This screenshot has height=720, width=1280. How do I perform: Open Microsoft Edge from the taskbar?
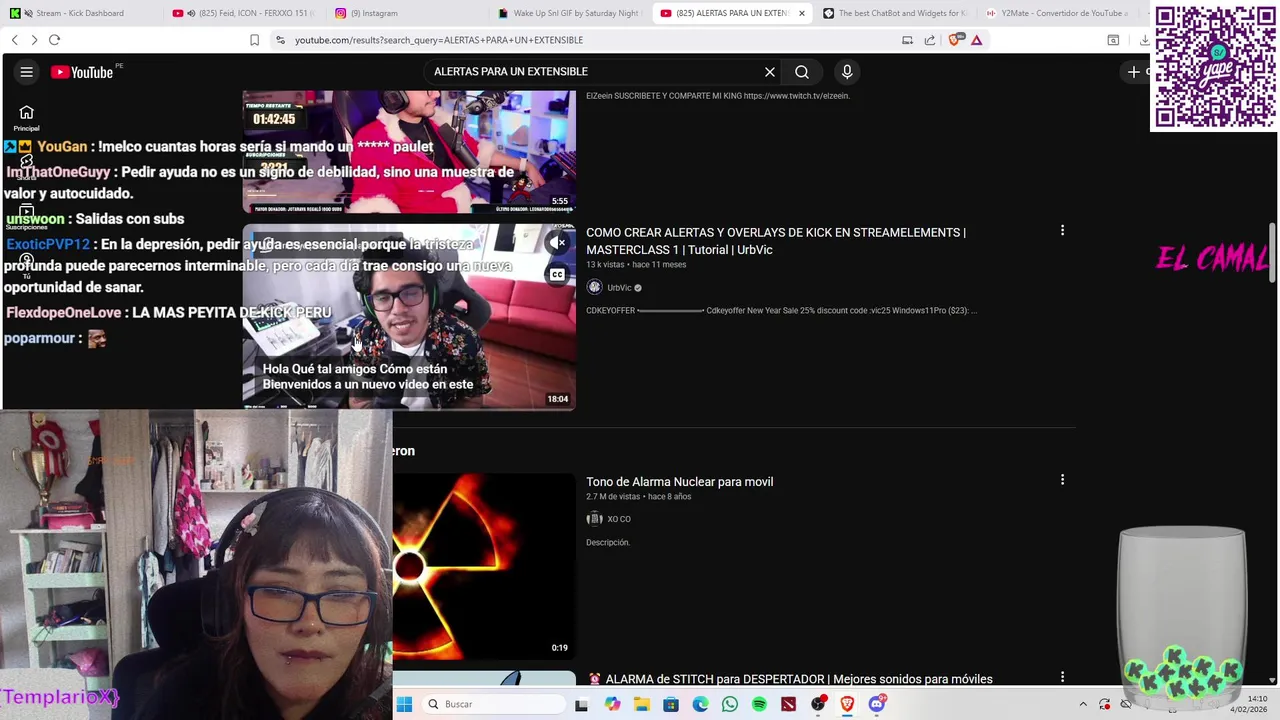[700, 704]
